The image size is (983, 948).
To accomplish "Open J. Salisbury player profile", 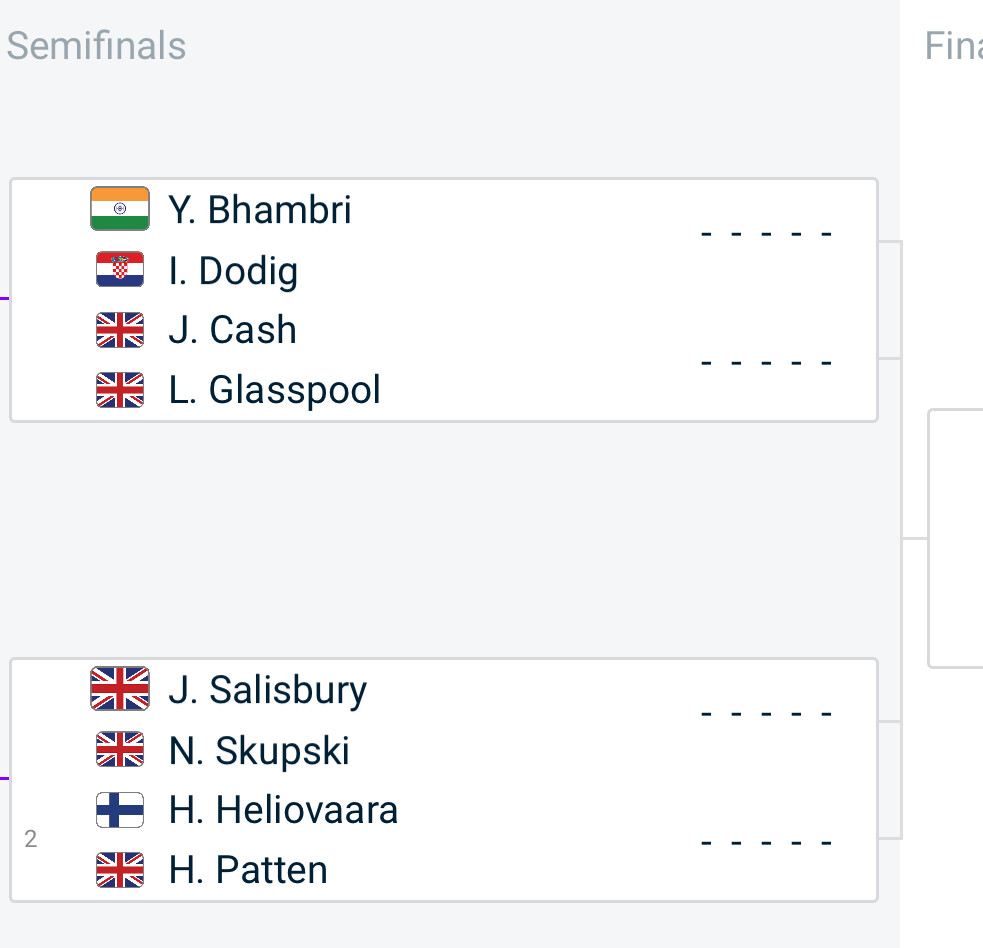I will point(268,690).
